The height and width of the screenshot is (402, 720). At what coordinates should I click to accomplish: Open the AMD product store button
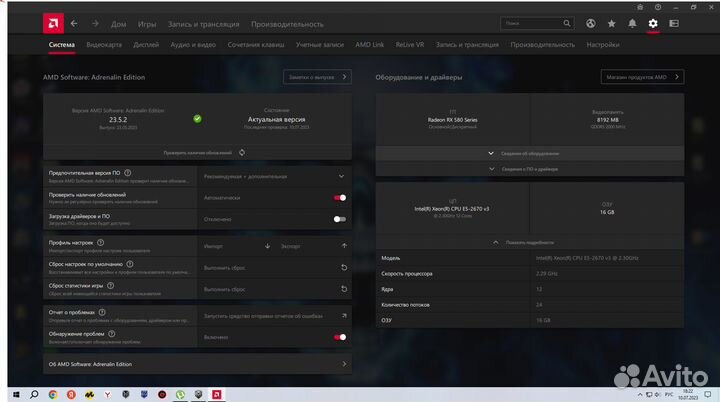[642, 77]
